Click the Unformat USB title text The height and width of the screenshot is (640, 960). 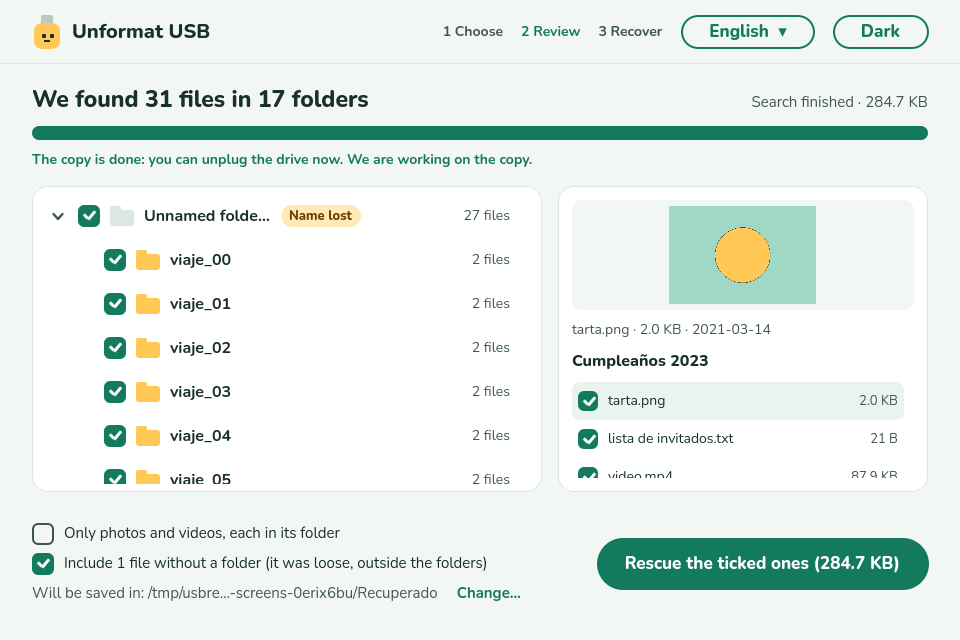(x=141, y=31)
